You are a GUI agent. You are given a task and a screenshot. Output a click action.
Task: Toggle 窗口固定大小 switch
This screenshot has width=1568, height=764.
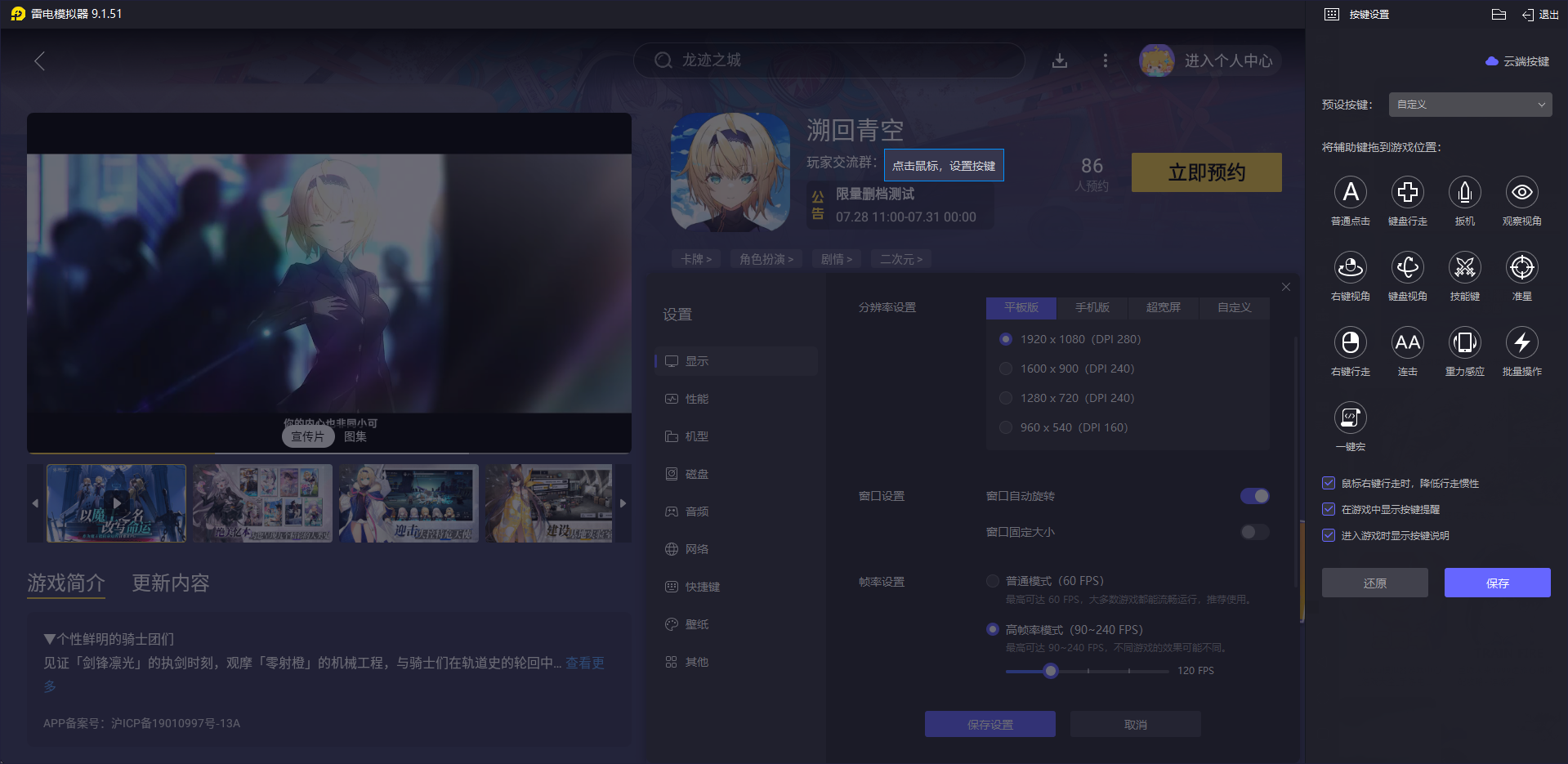(1254, 532)
